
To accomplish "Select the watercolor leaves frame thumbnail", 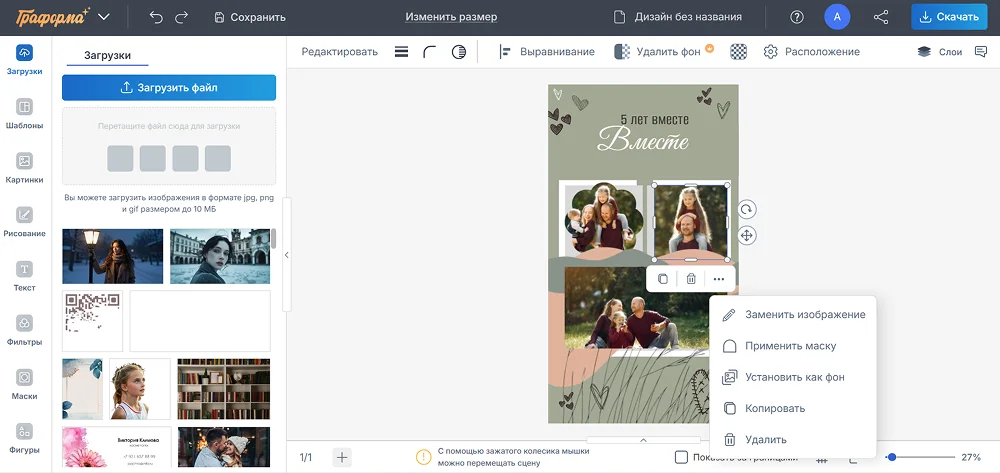I will point(82,389).
